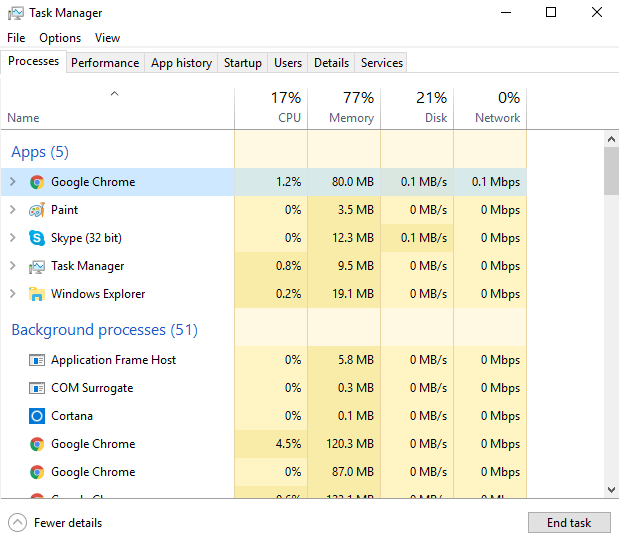Click the Google Chrome icon in Apps
This screenshot has width=619, height=544.
click(37, 182)
